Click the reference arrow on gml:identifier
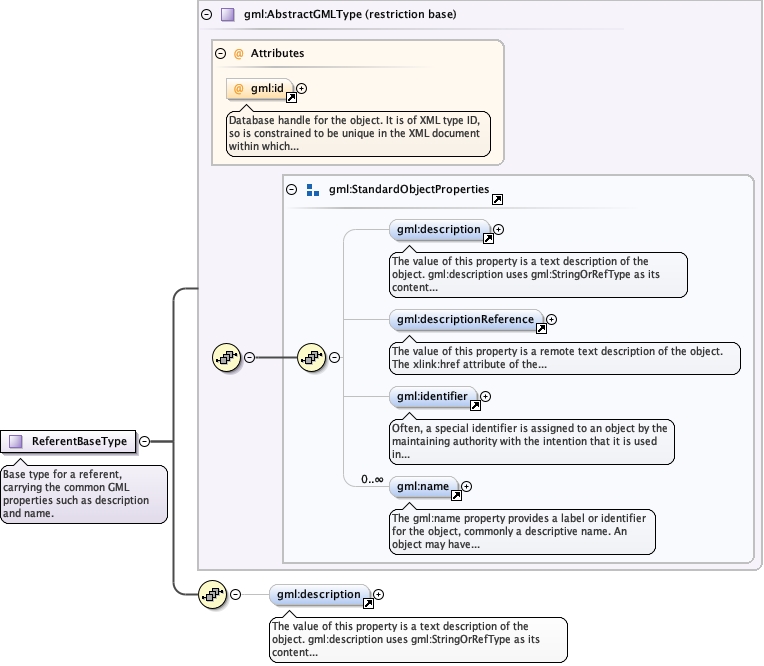This screenshot has width=764, height=666. pyautogui.click(x=476, y=405)
